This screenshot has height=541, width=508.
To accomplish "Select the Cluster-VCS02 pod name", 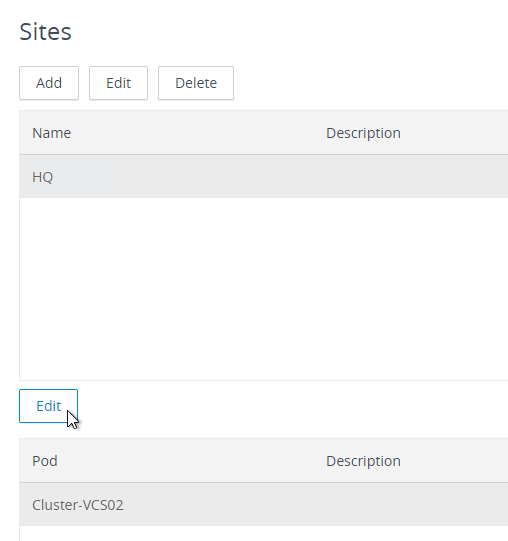I will click(78, 505).
